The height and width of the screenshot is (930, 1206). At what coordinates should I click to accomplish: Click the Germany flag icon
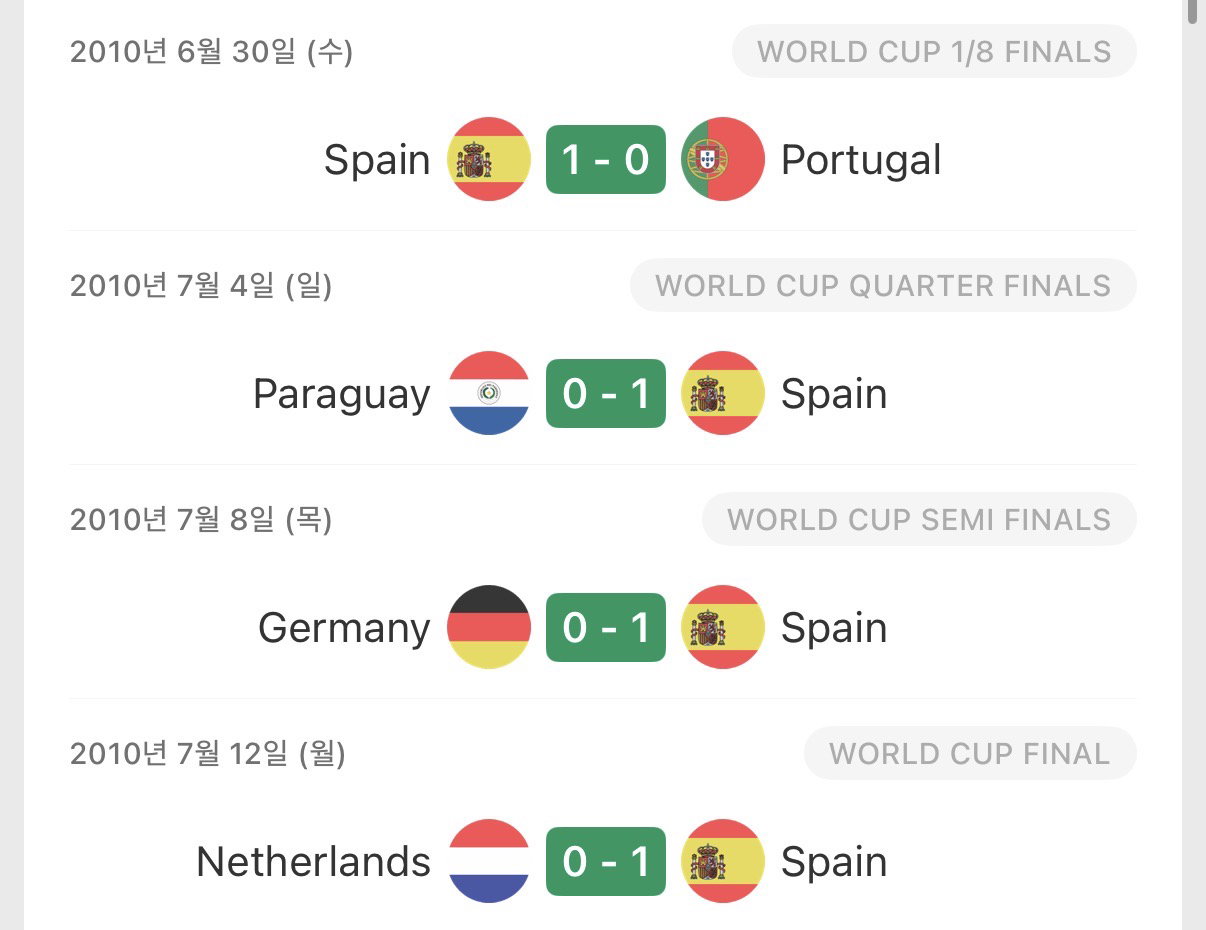tap(488, 627)
